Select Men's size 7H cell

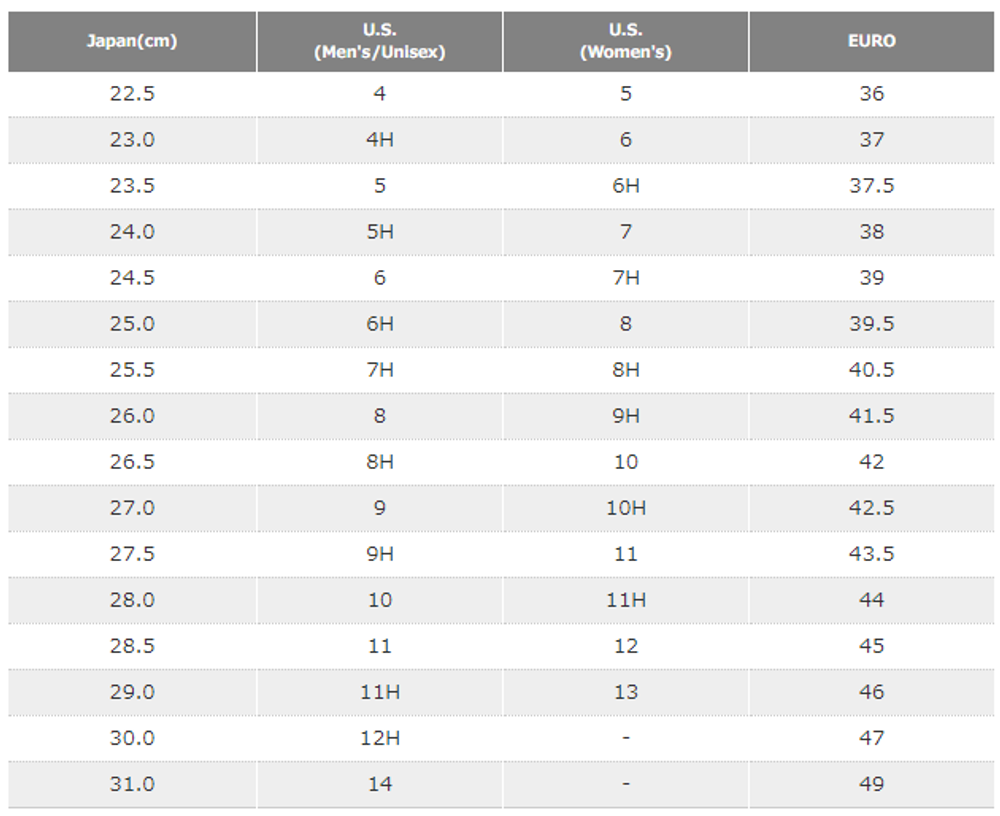point(379,370)
